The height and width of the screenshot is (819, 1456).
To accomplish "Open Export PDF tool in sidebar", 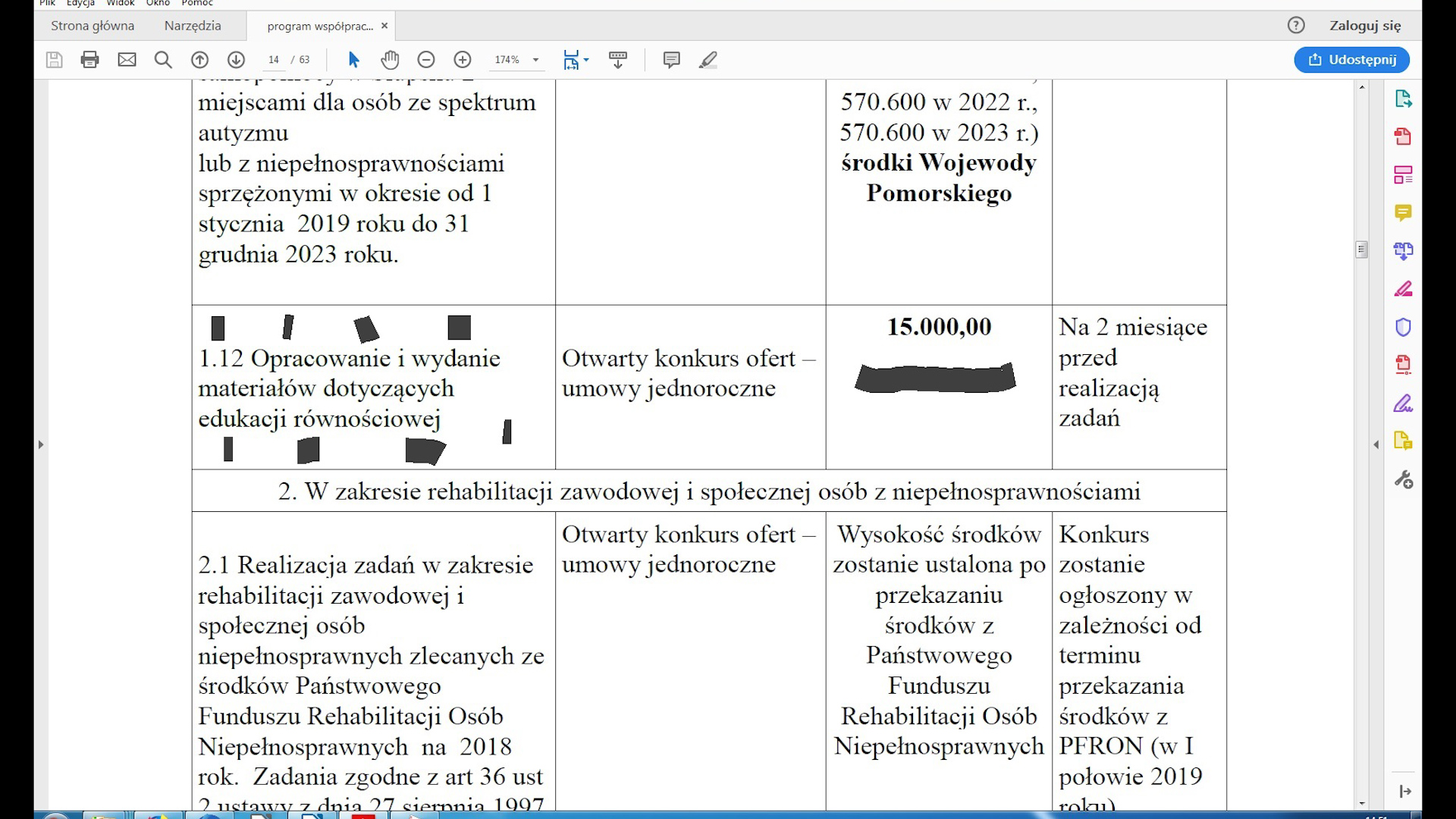I will click(x=1403, y=99).
